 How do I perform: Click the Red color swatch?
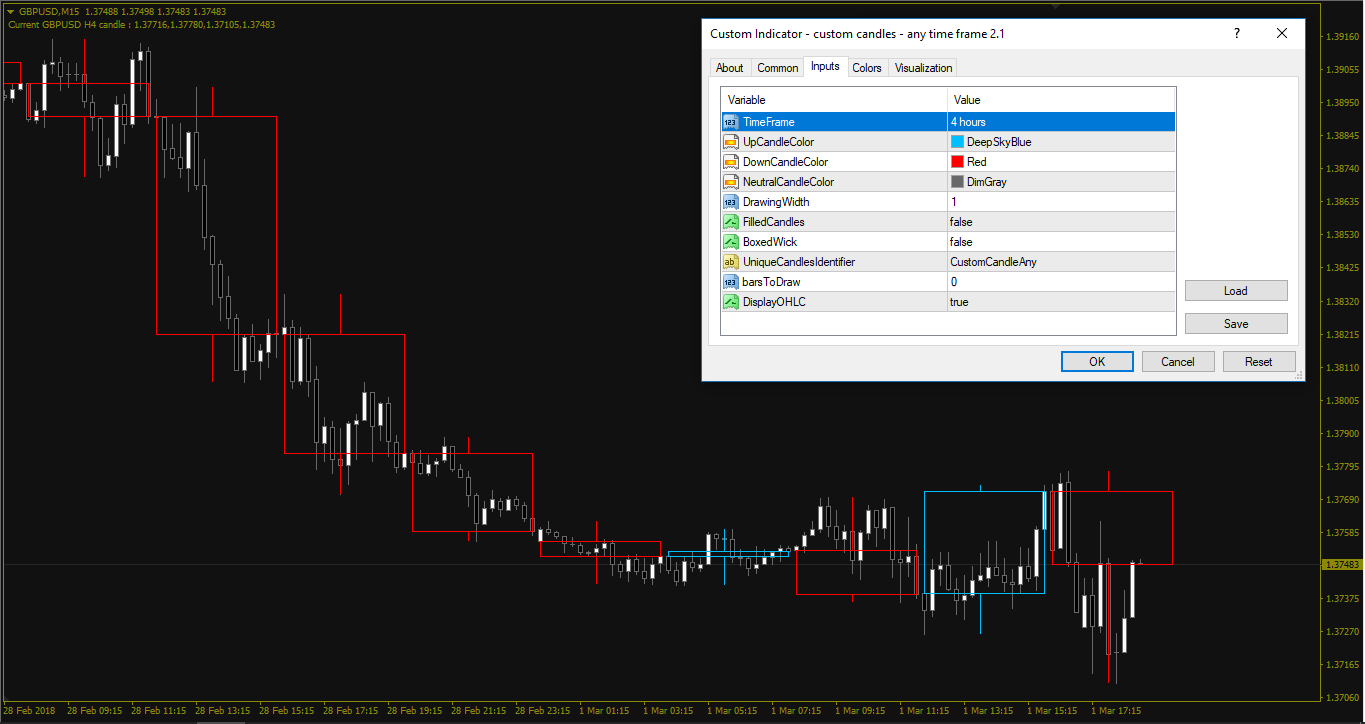click(x=957, y=162)
